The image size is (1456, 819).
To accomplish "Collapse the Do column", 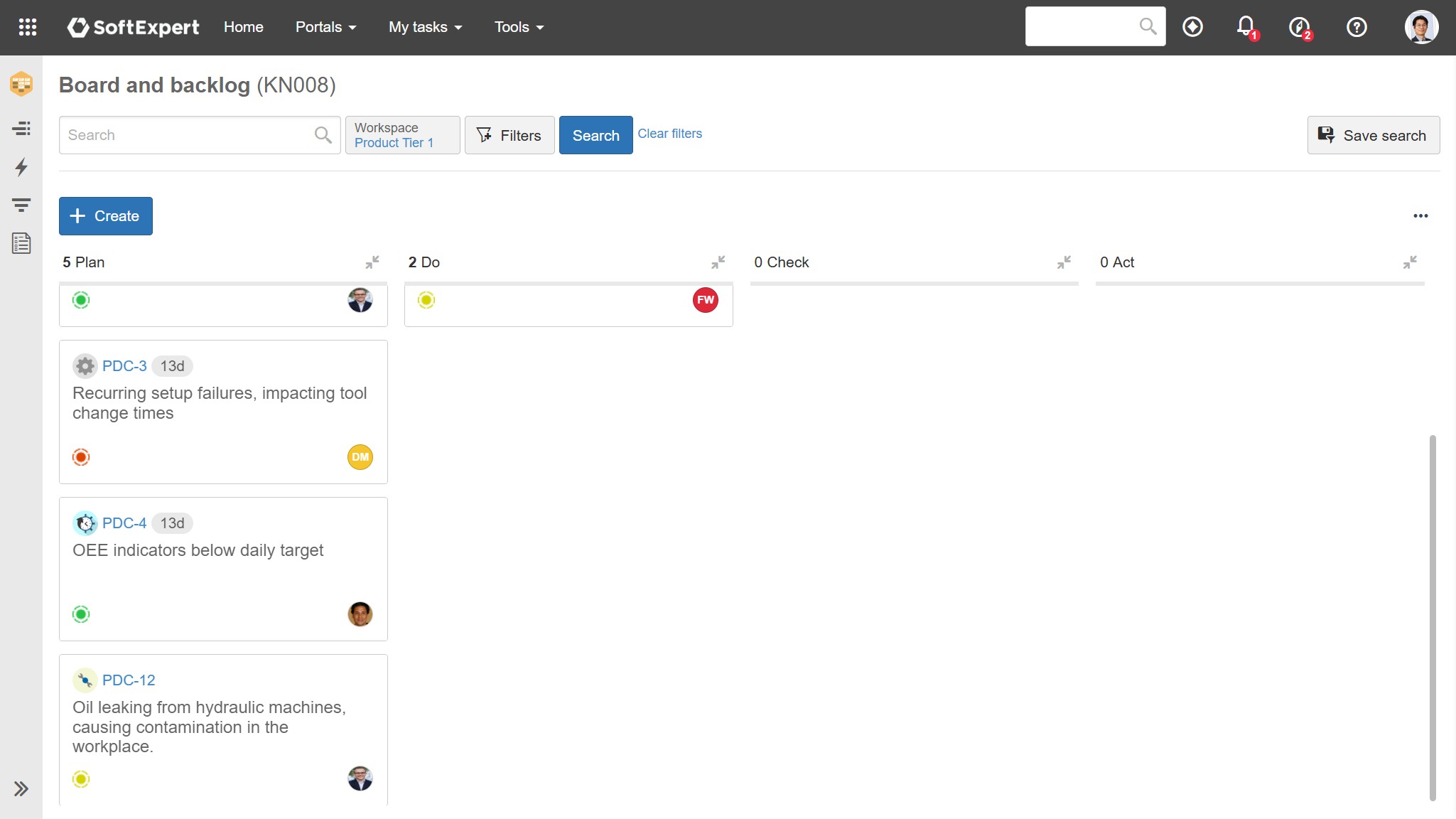I will coord(718,262).
